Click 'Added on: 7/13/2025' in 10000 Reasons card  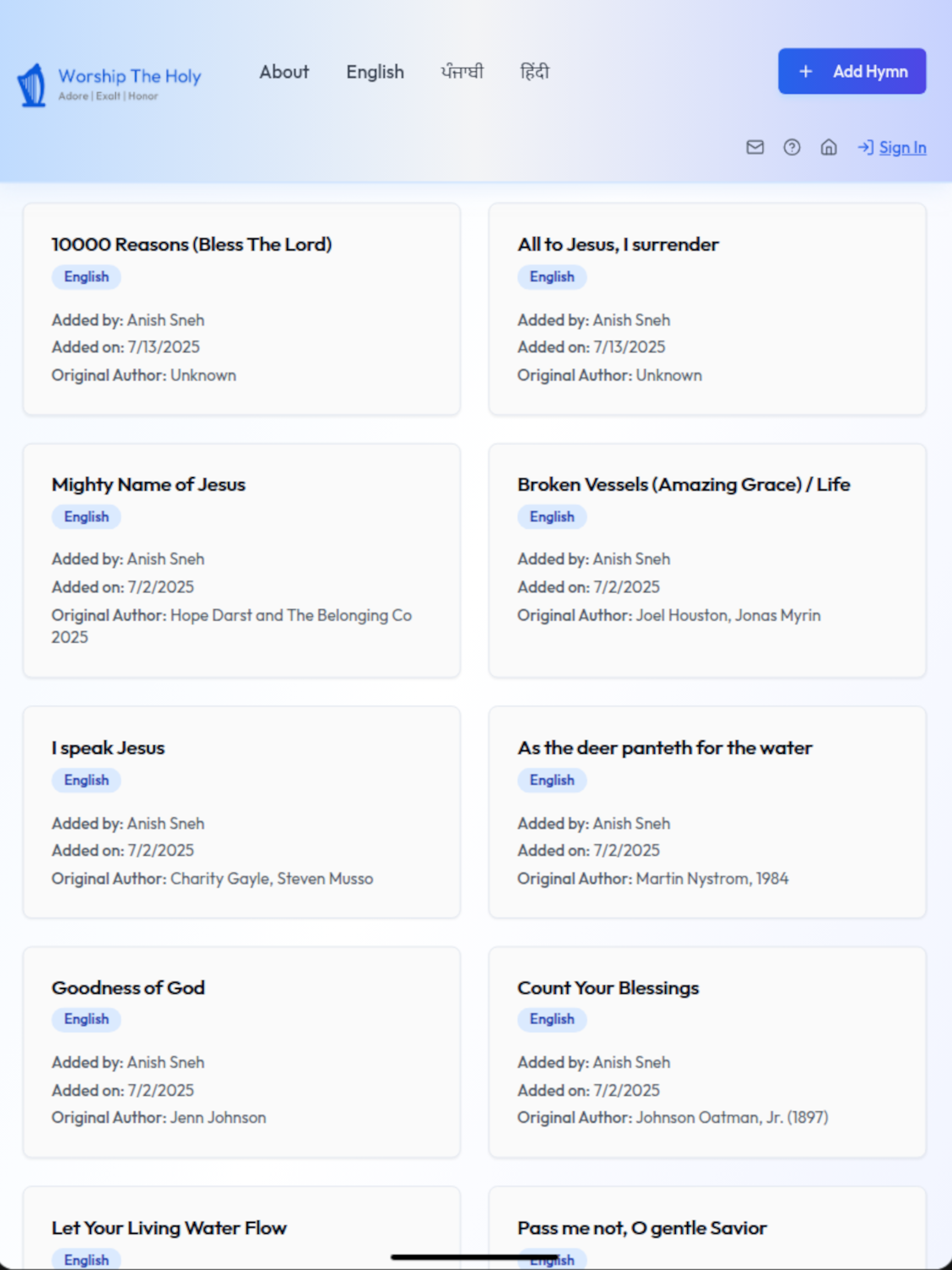click(x=125, y=347)
